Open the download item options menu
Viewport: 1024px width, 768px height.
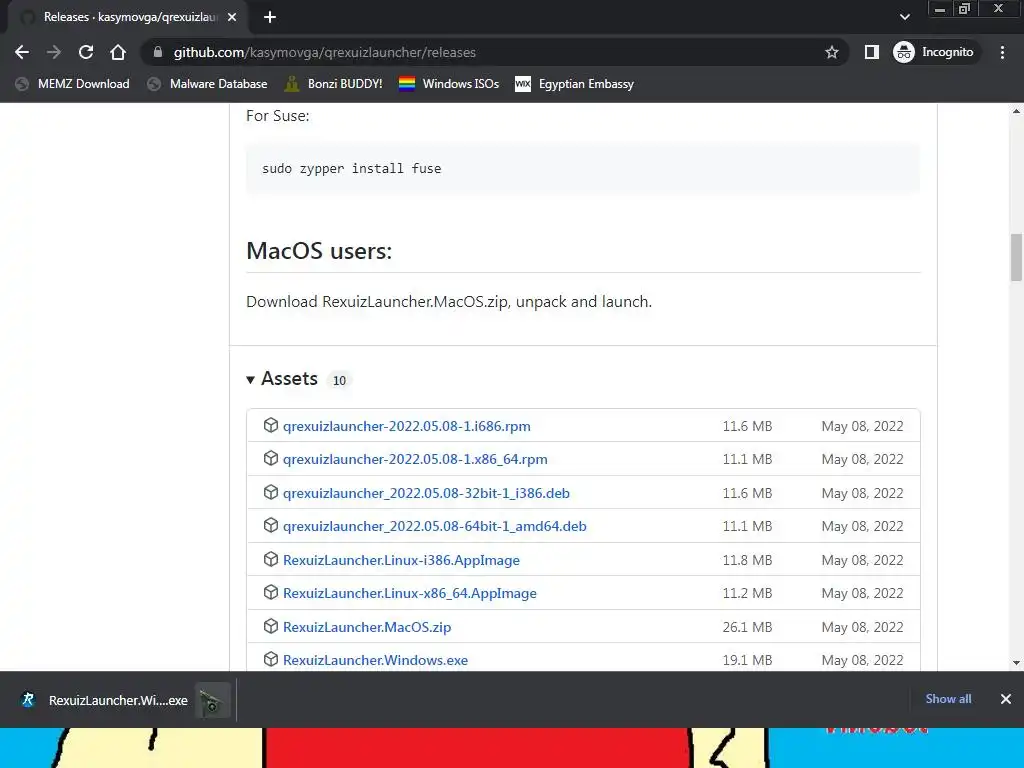pyautogui.click(x=213, y=700)
